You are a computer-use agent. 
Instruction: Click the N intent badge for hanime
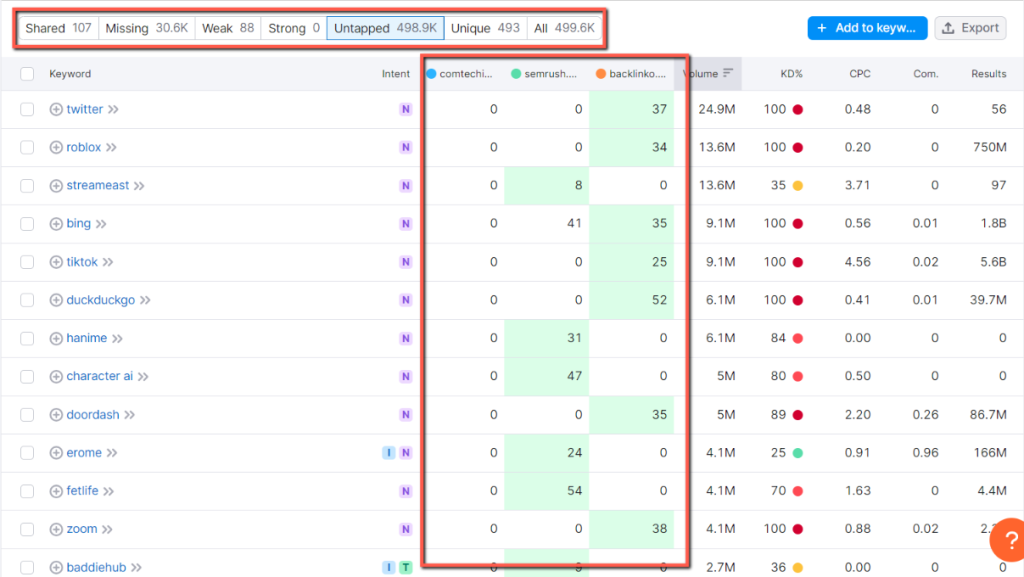coord(406,337)
